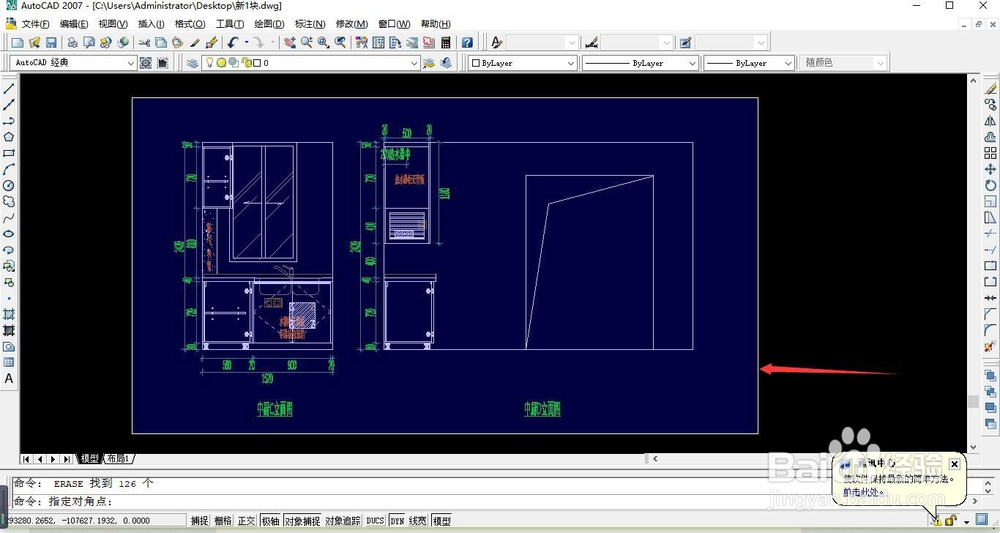Click the vertical scrollbar down arrow

coord(973,447)
